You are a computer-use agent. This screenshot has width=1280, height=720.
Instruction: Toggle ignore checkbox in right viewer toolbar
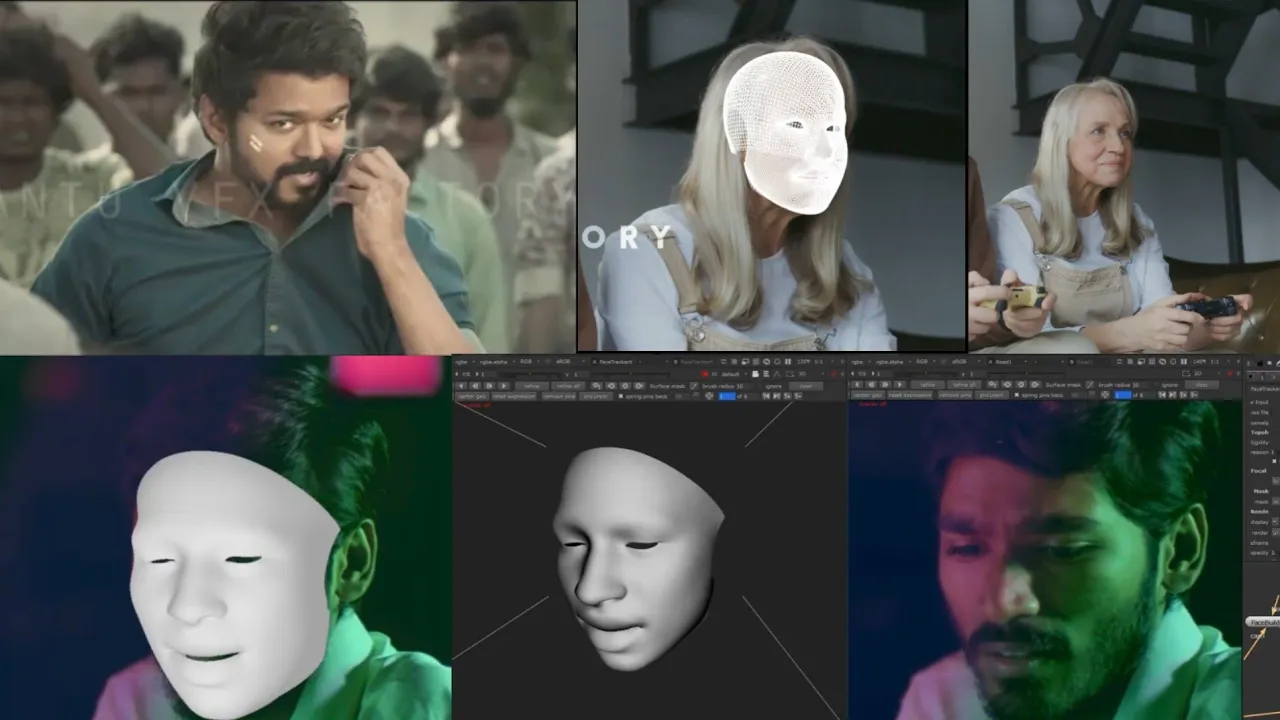(1156, 385)
